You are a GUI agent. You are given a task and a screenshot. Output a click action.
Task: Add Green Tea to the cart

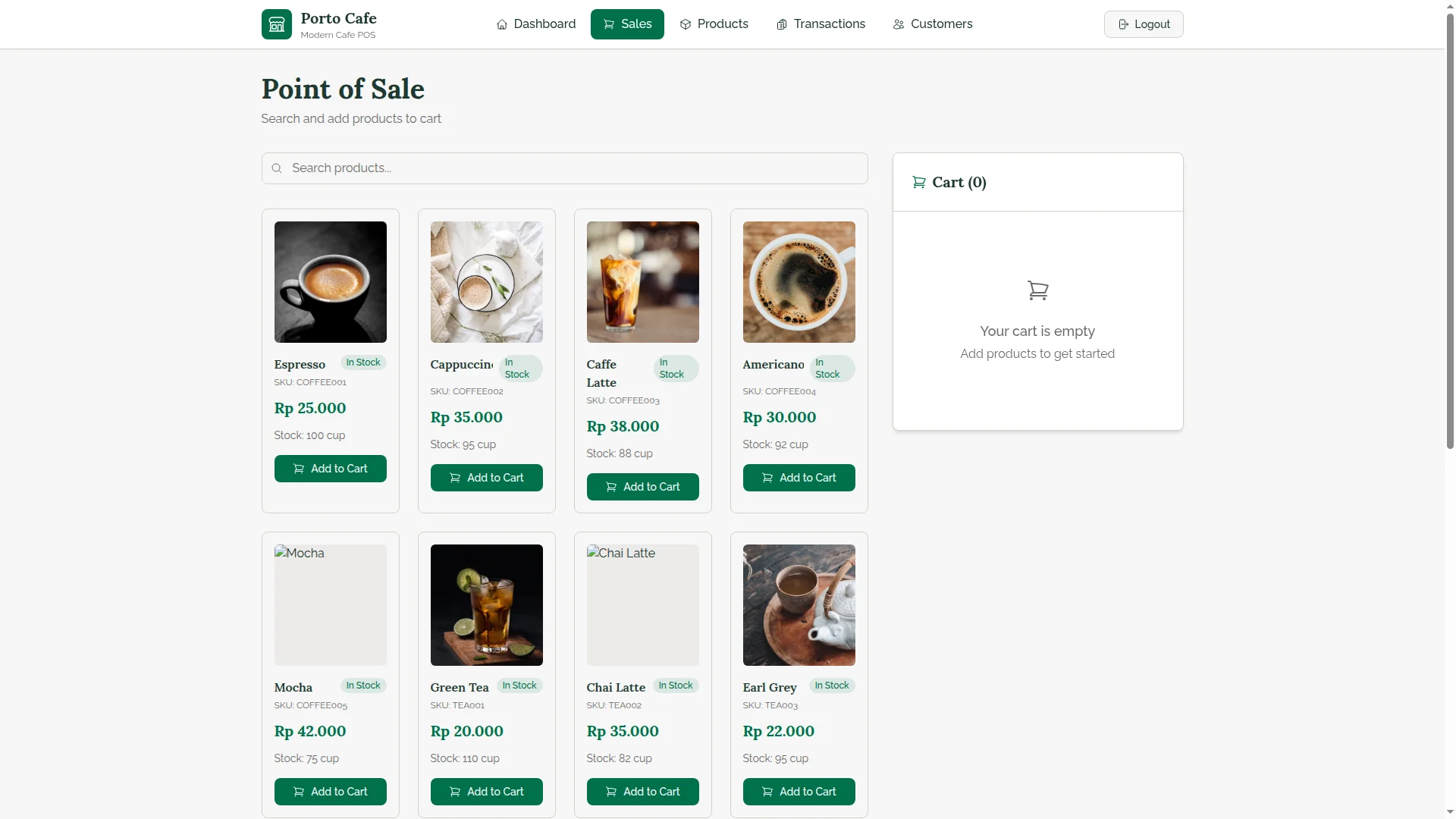487,792
